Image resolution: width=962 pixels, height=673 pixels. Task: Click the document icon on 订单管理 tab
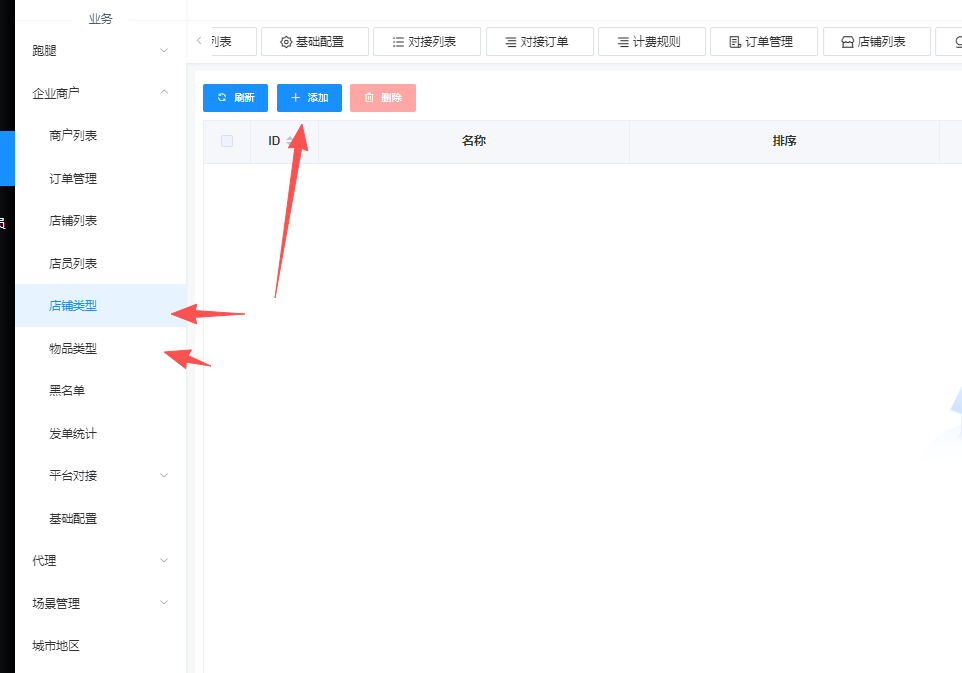coord(735,42)
